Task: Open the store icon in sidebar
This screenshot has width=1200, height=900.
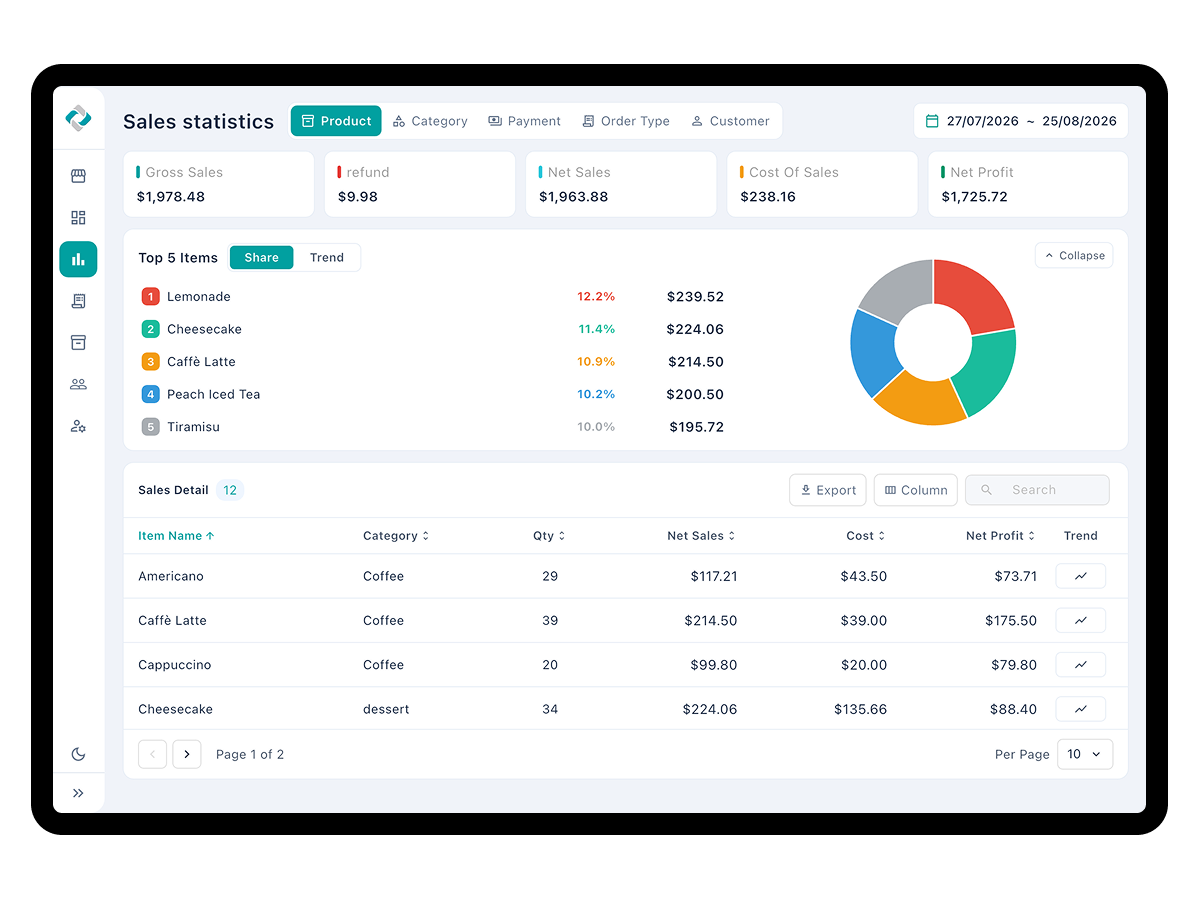Action: 78,176
